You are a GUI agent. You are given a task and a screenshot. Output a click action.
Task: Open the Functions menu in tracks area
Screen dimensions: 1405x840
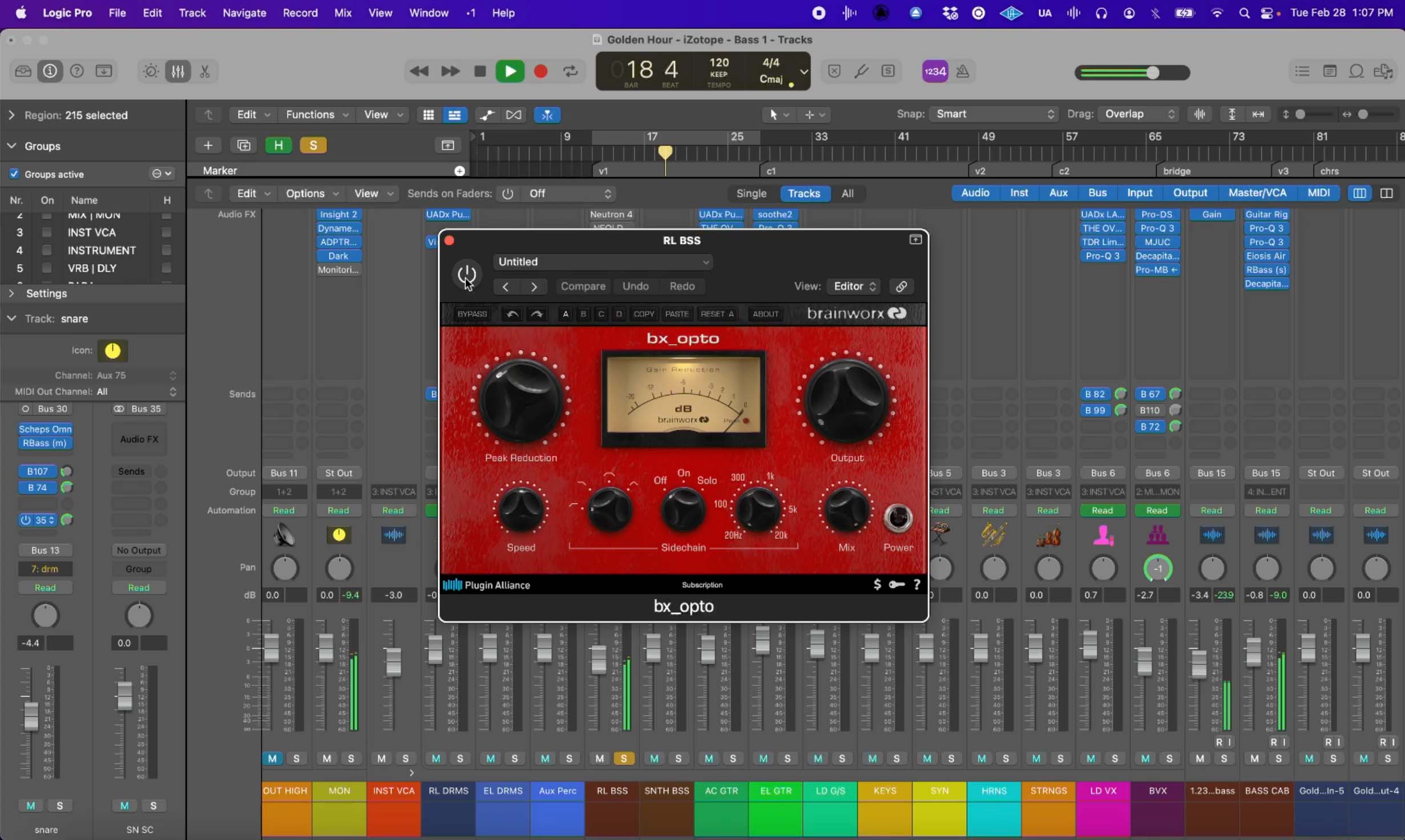coord(317,115)
